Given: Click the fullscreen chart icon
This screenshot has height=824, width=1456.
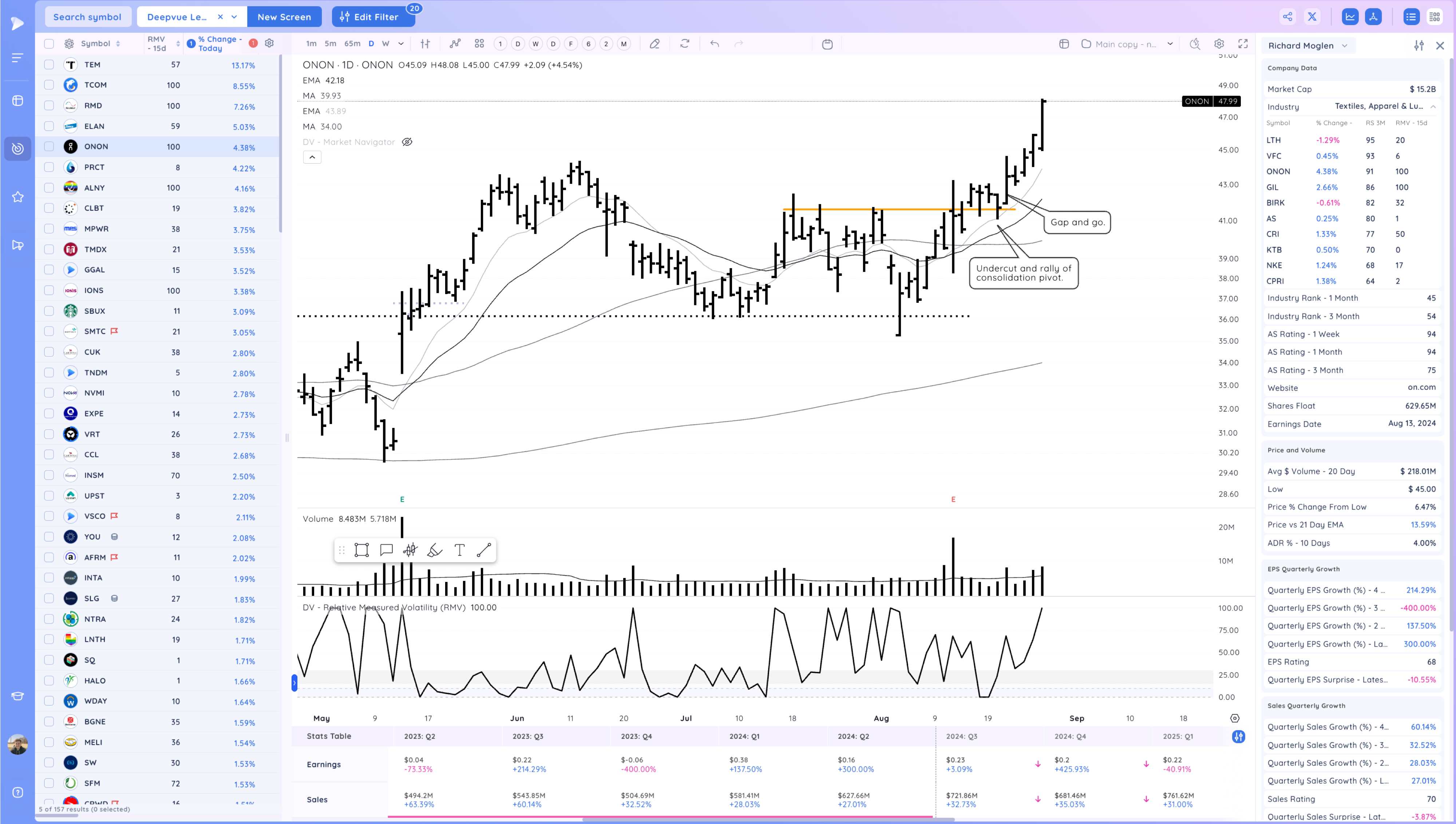Looking at the screenshot, I should 1243,44.
